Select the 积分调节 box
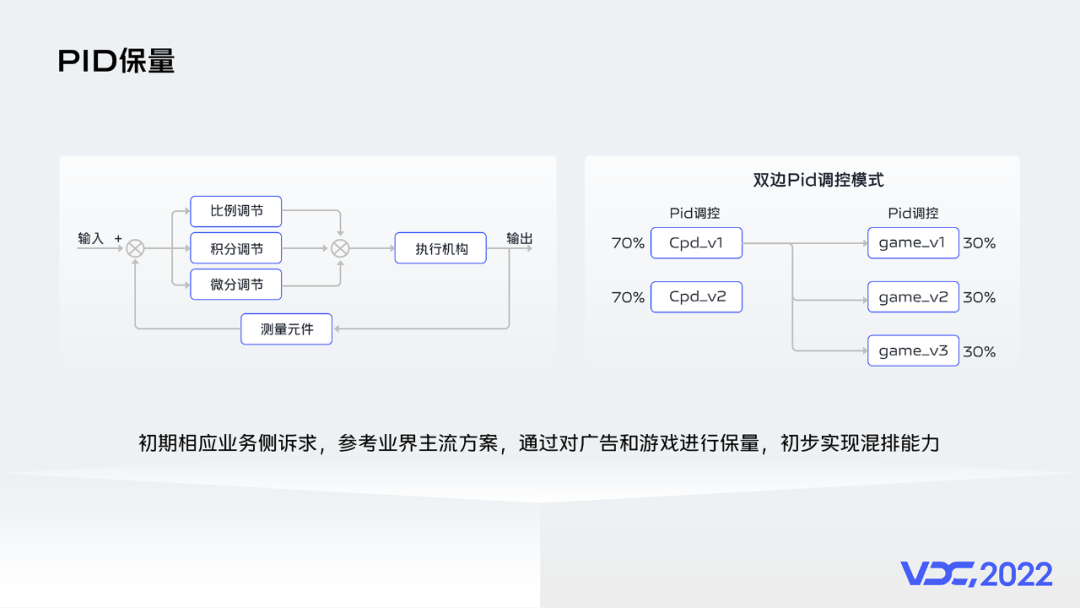Screen dimensions: 1080x608 pyautogui.click(x=236, y=248)
